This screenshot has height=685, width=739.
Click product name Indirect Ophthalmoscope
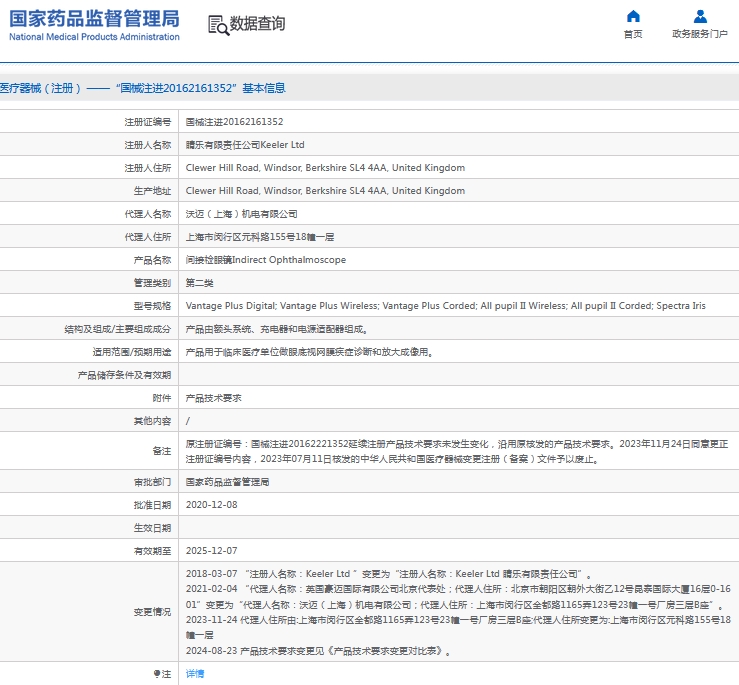[266, 260]
